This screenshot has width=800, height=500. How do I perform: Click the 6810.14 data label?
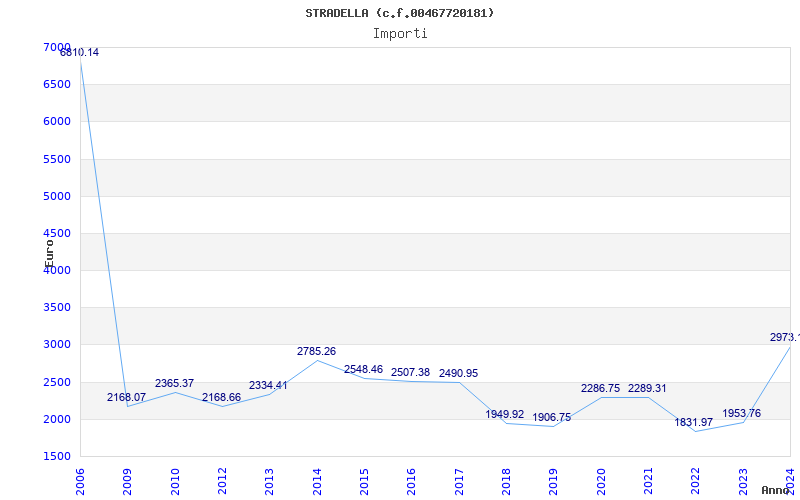(x=80, y=52)
